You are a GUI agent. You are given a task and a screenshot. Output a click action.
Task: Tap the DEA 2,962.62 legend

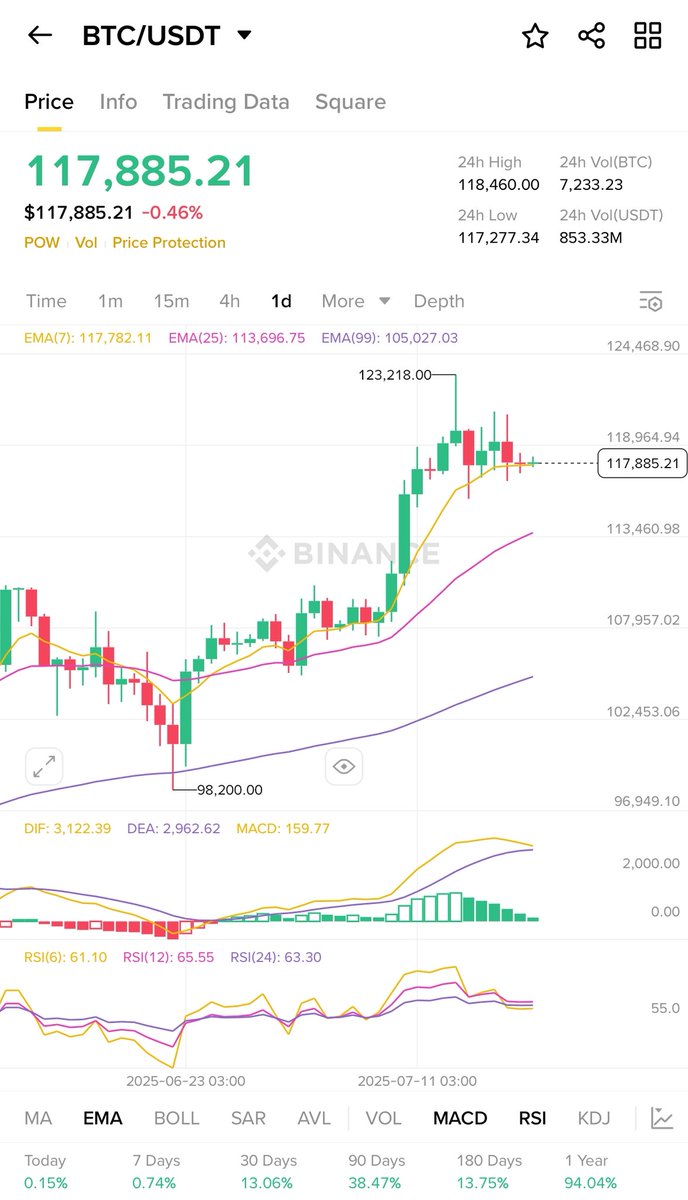pyautogui.click(x=173, y=829)
